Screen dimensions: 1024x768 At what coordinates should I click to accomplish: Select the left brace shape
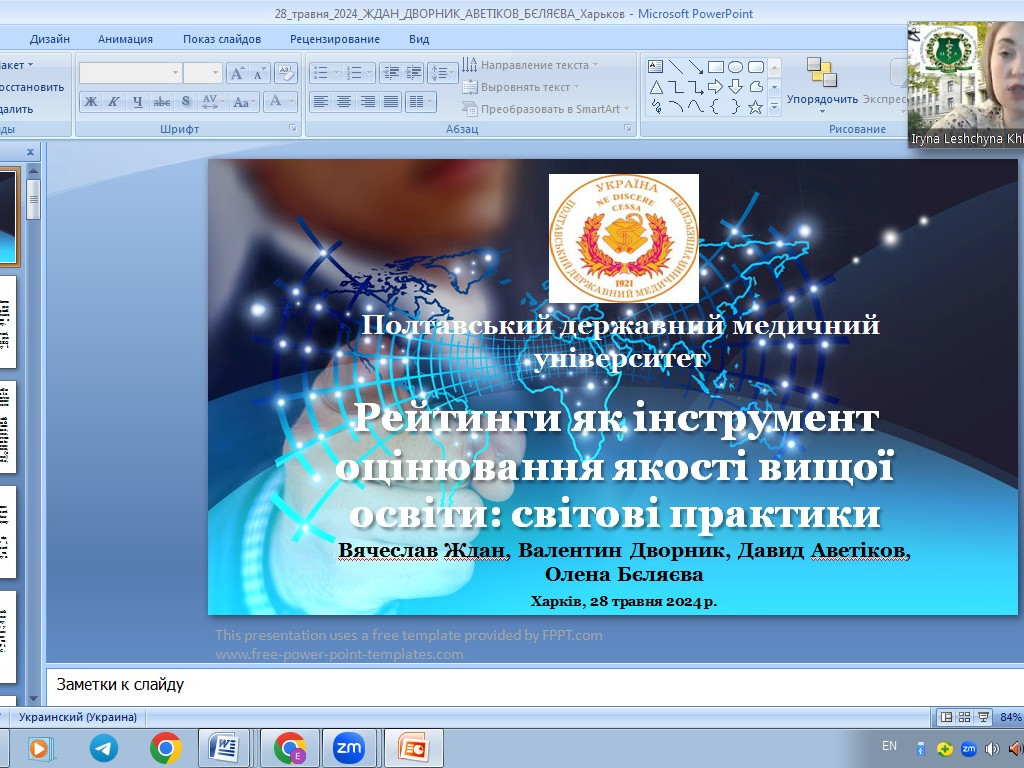click(x=715, y=106)
